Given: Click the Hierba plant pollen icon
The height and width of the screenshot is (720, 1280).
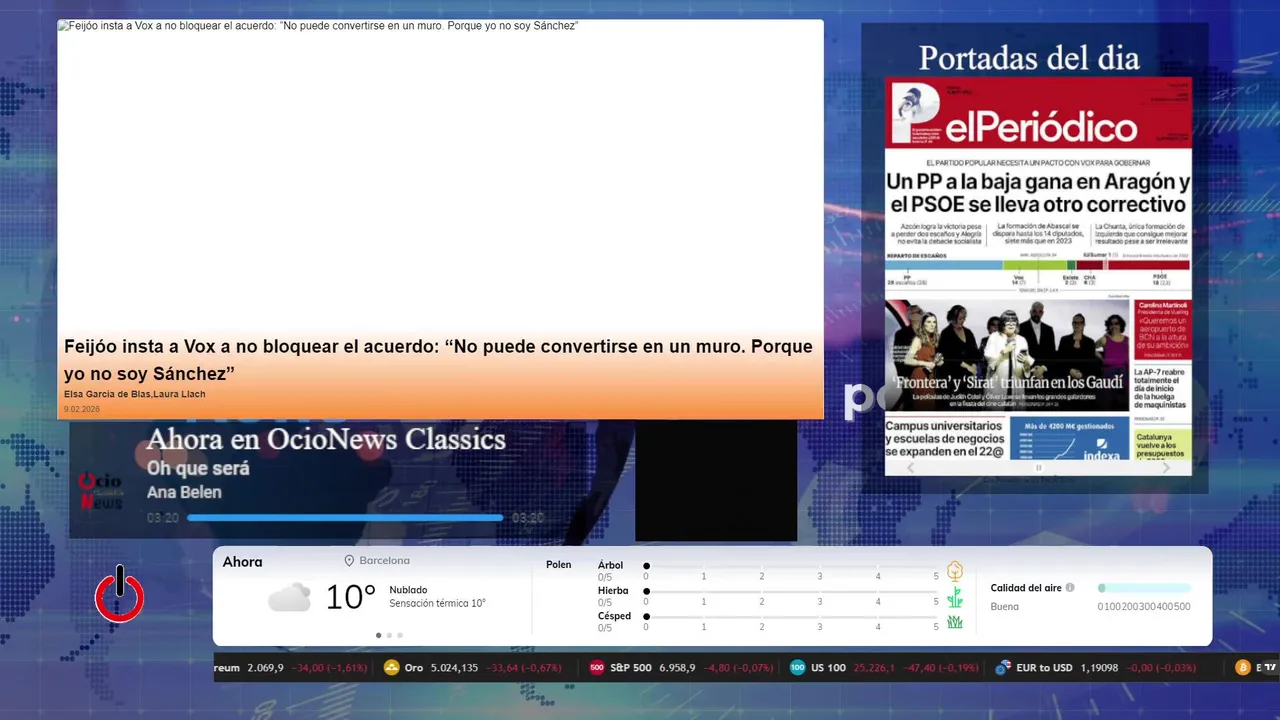Looking at the screenshot, I should pos(955,597).
